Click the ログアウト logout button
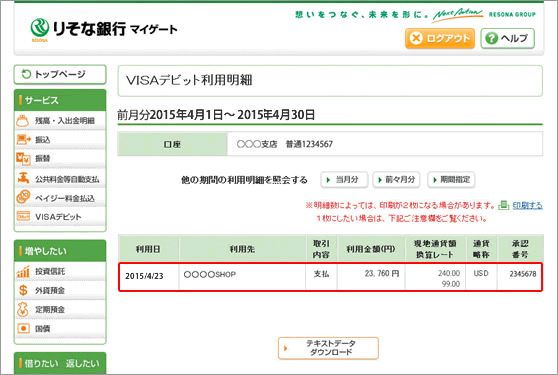The image size is (558, 375). [x=440, y=38]
